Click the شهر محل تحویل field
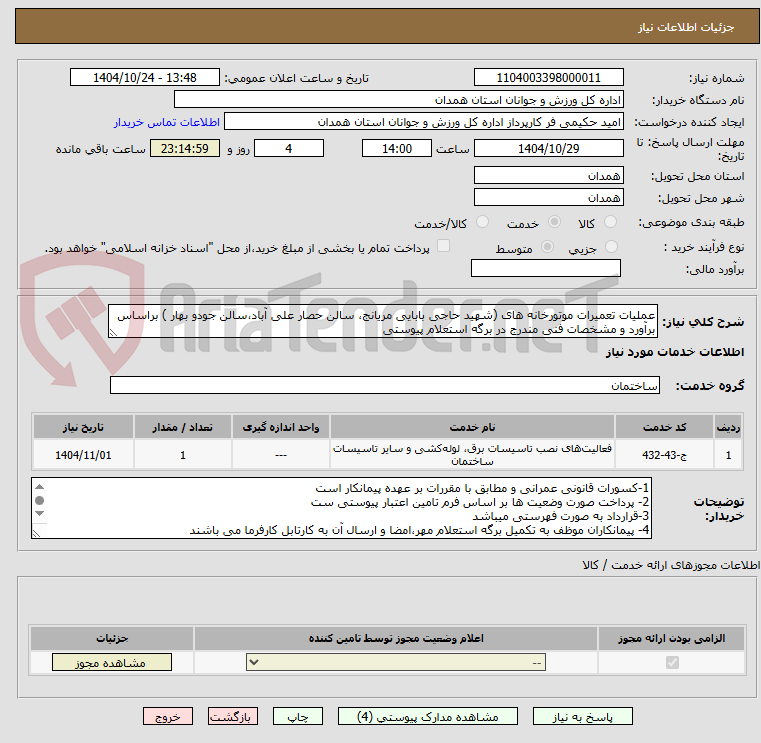The height and width of the screenshot is (743, 761). 548,198
